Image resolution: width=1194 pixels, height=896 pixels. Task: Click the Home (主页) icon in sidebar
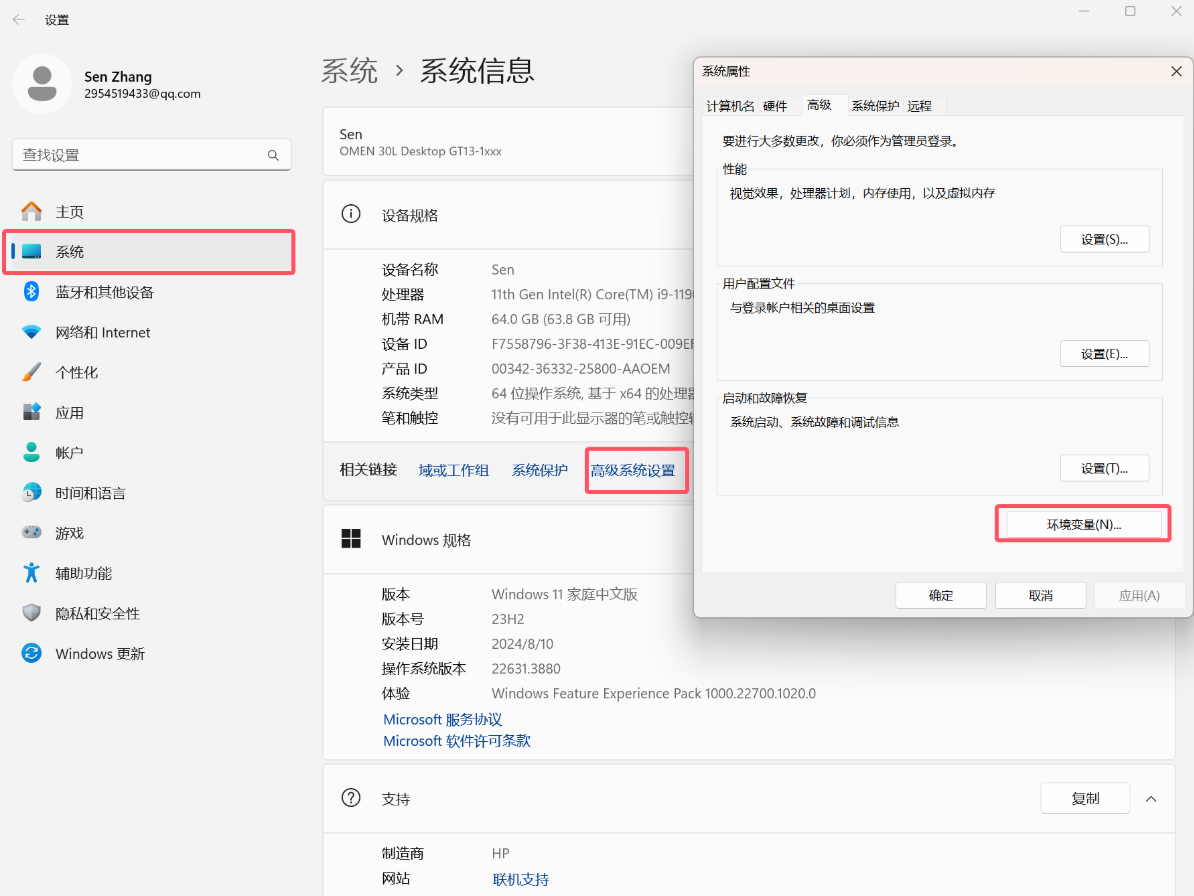click(32, 212)
